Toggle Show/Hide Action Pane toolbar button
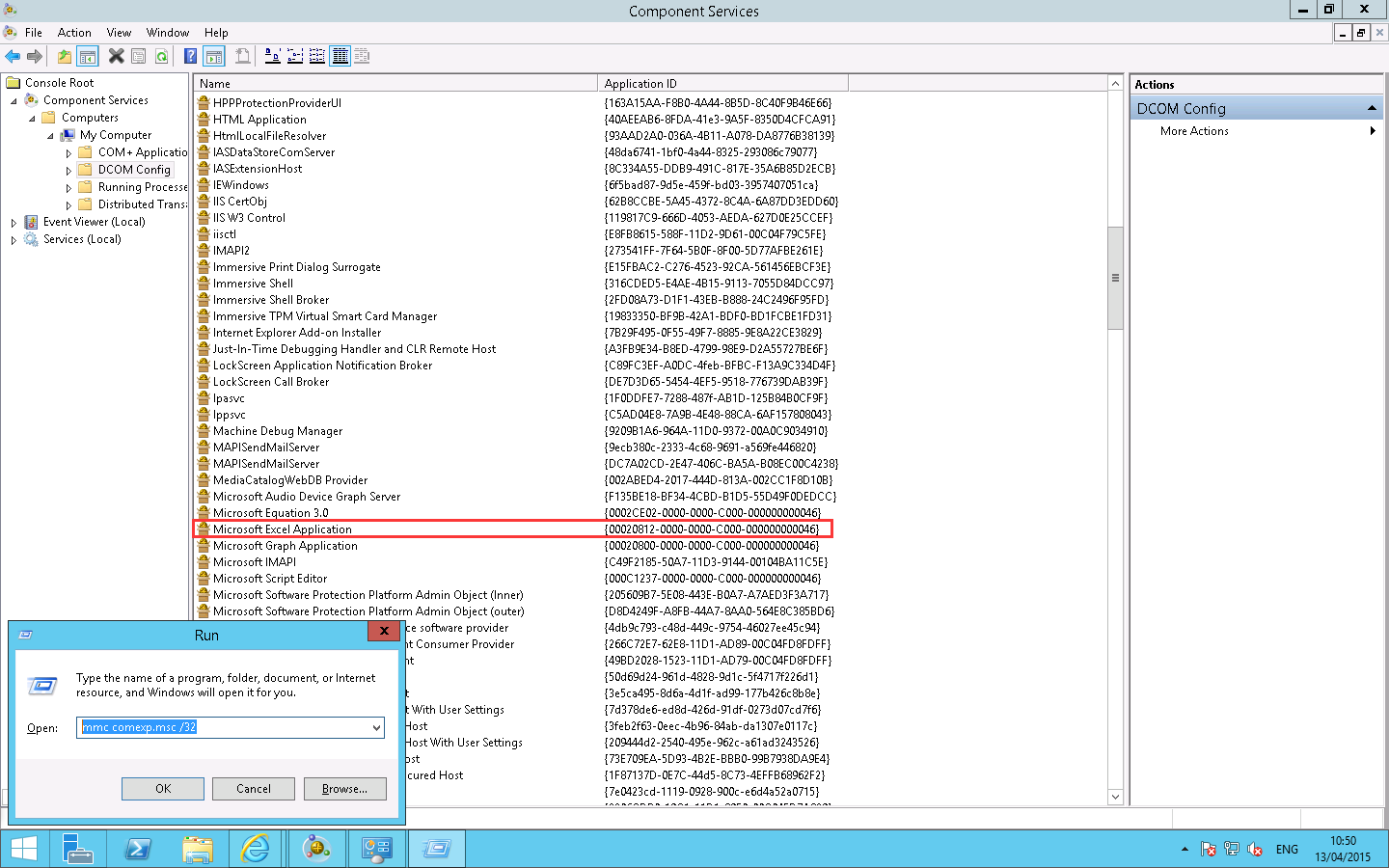The height and width of the screenshot is (868, 1389). [x=214, y=57]
